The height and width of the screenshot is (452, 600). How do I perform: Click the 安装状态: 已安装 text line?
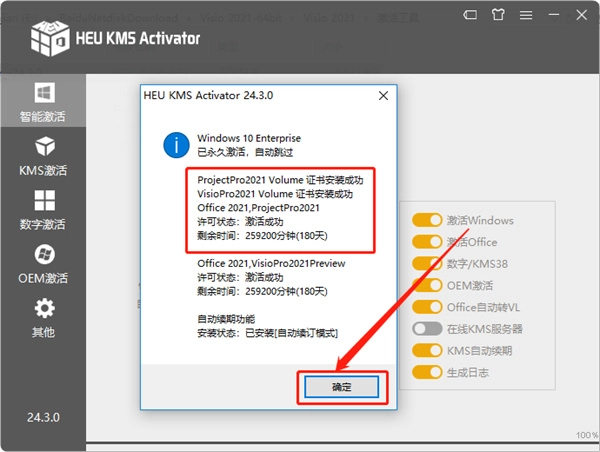(267, 333)
